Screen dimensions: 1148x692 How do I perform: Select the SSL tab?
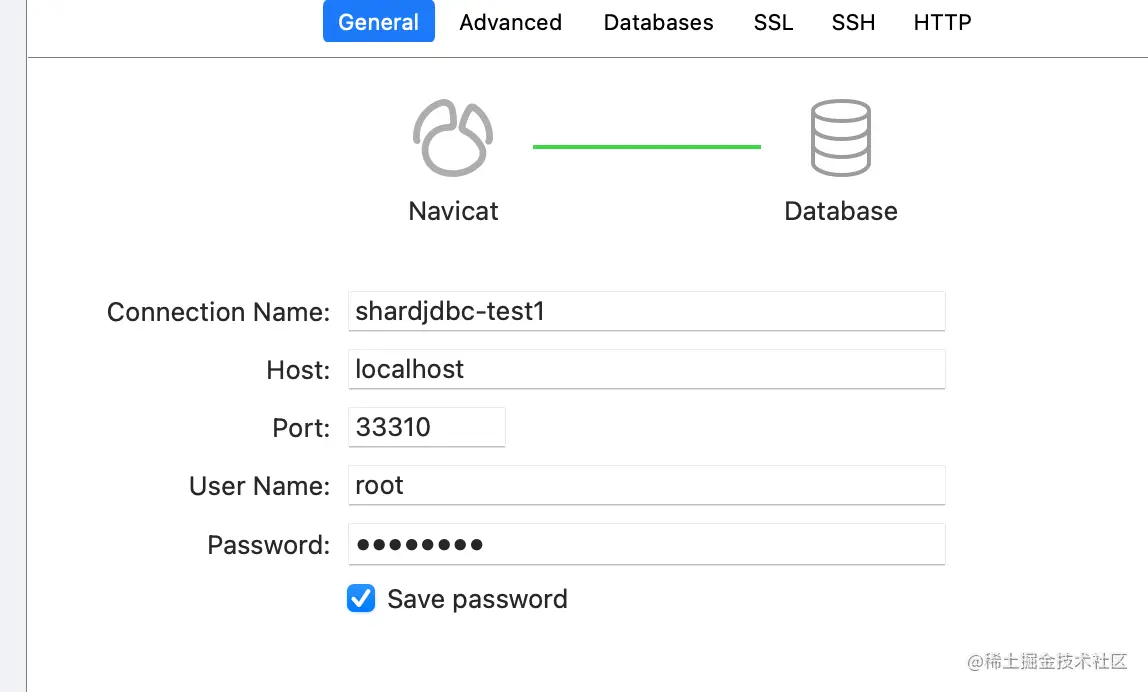click(773, 22)
